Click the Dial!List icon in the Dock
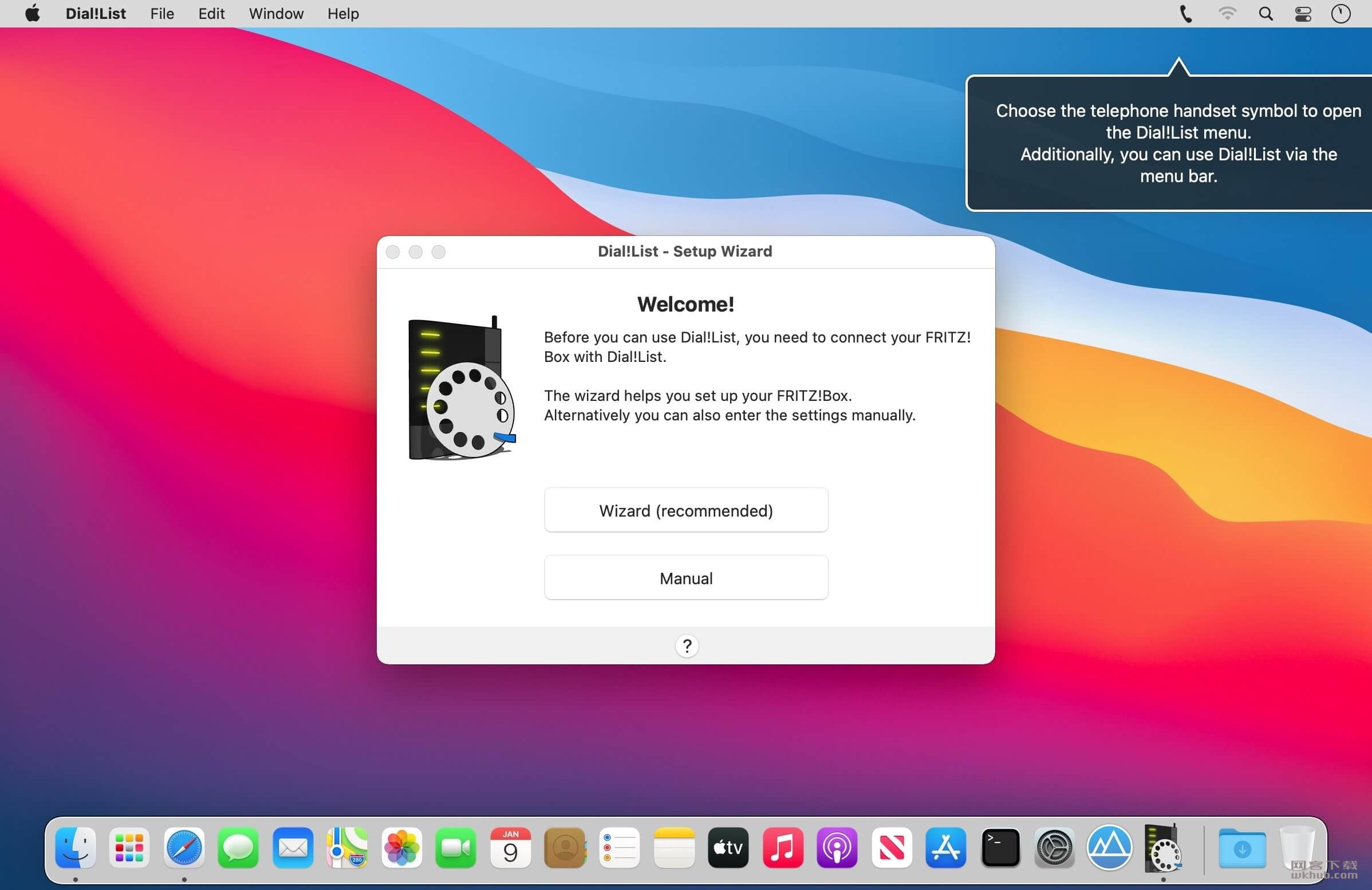 tap(1163, 848)
